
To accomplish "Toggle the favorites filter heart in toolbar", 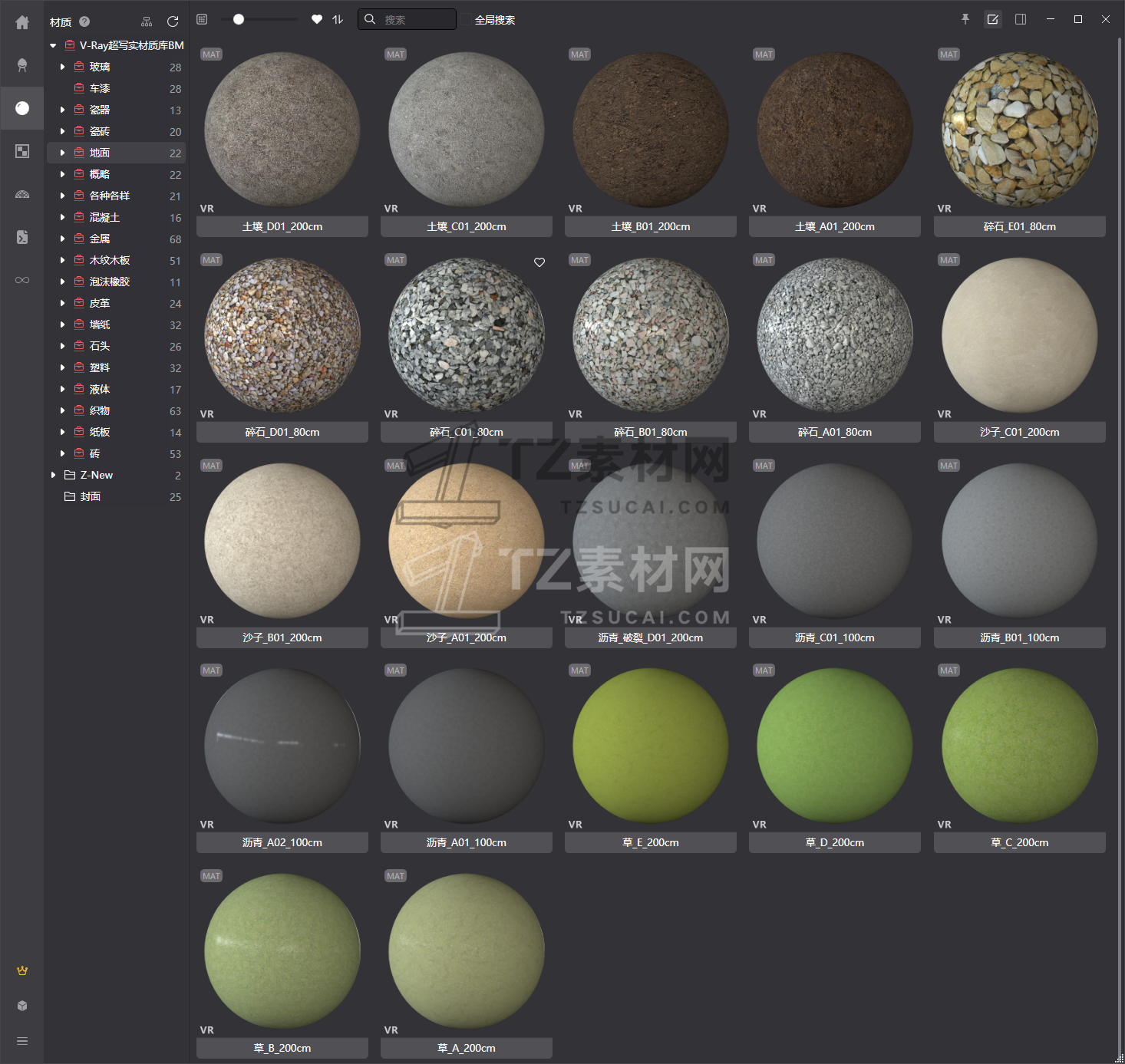I will (317, 19).
